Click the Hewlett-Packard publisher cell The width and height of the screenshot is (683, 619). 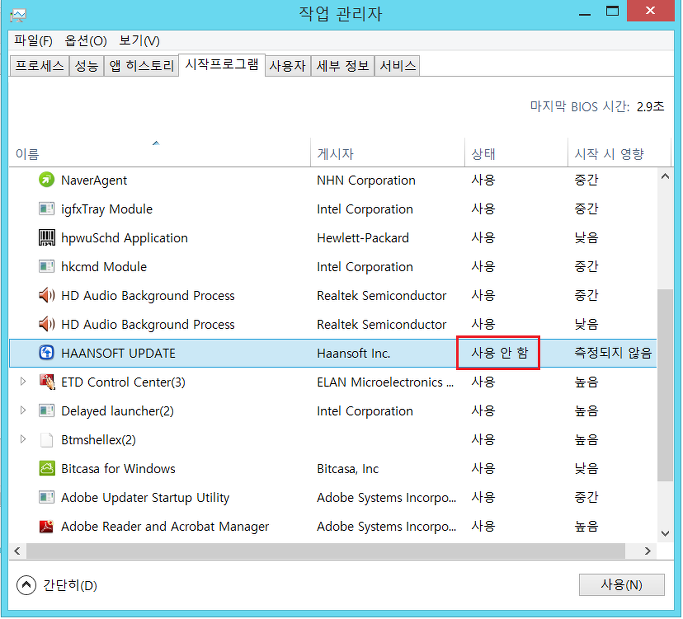click(362, 238)
